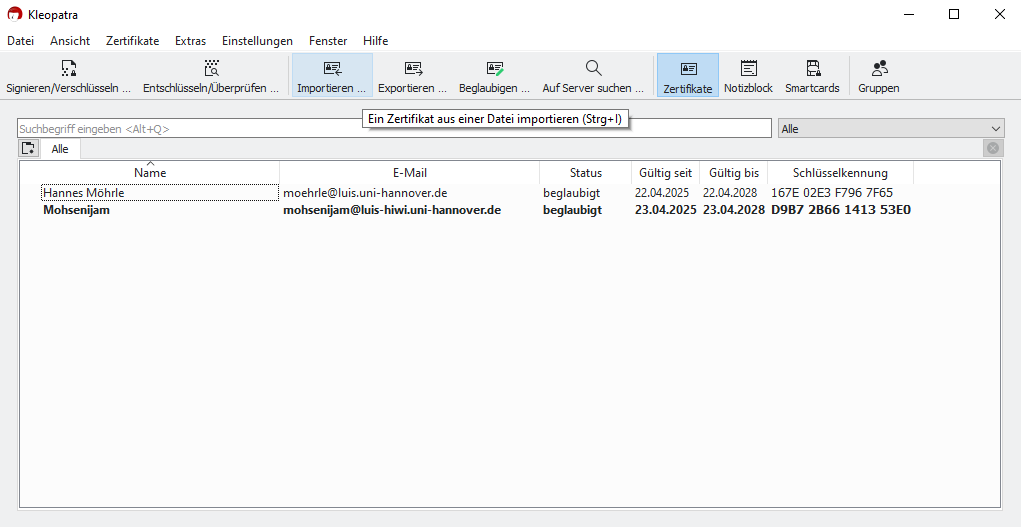Click Gültig bis date 23.04.2028
This screenshot has width=1021, height=527.
pyautogui.click(x=734, y=210)
